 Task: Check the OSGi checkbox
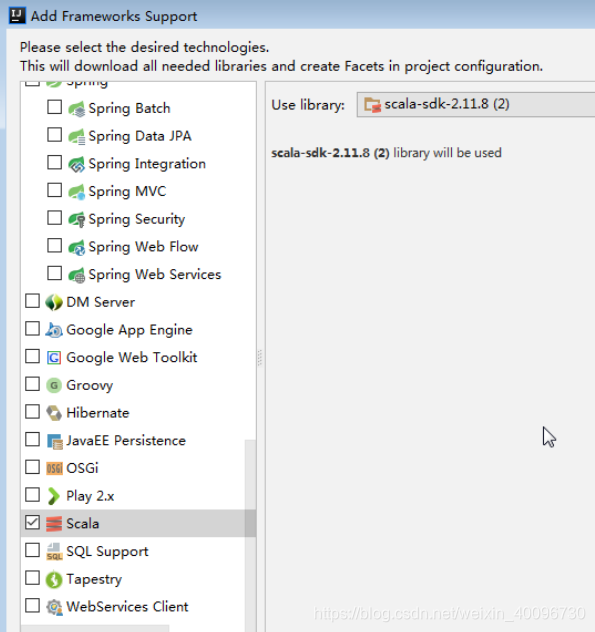point(32,467)
